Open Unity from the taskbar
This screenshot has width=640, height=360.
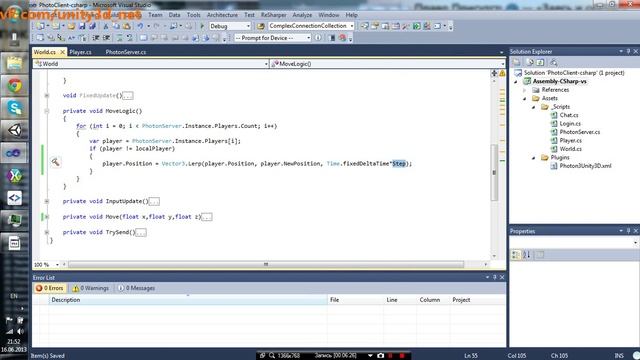(x=15, y=131)
